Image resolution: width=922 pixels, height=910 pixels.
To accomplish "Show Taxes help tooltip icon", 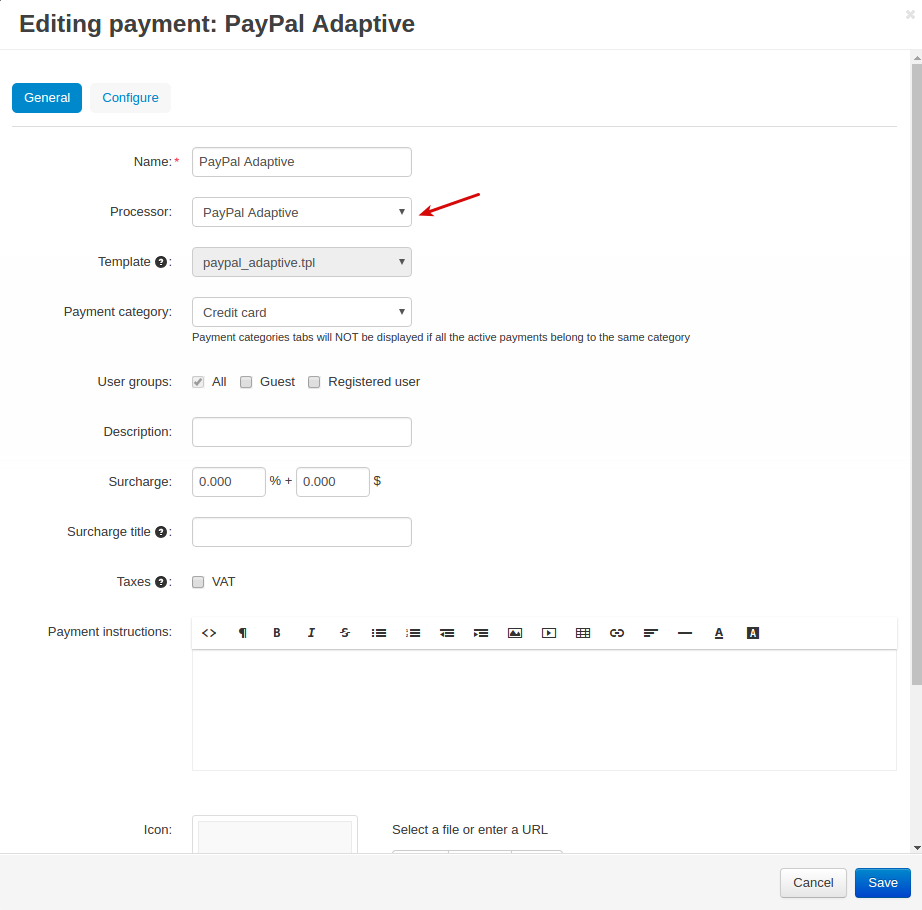I will [x=161, y=582].
